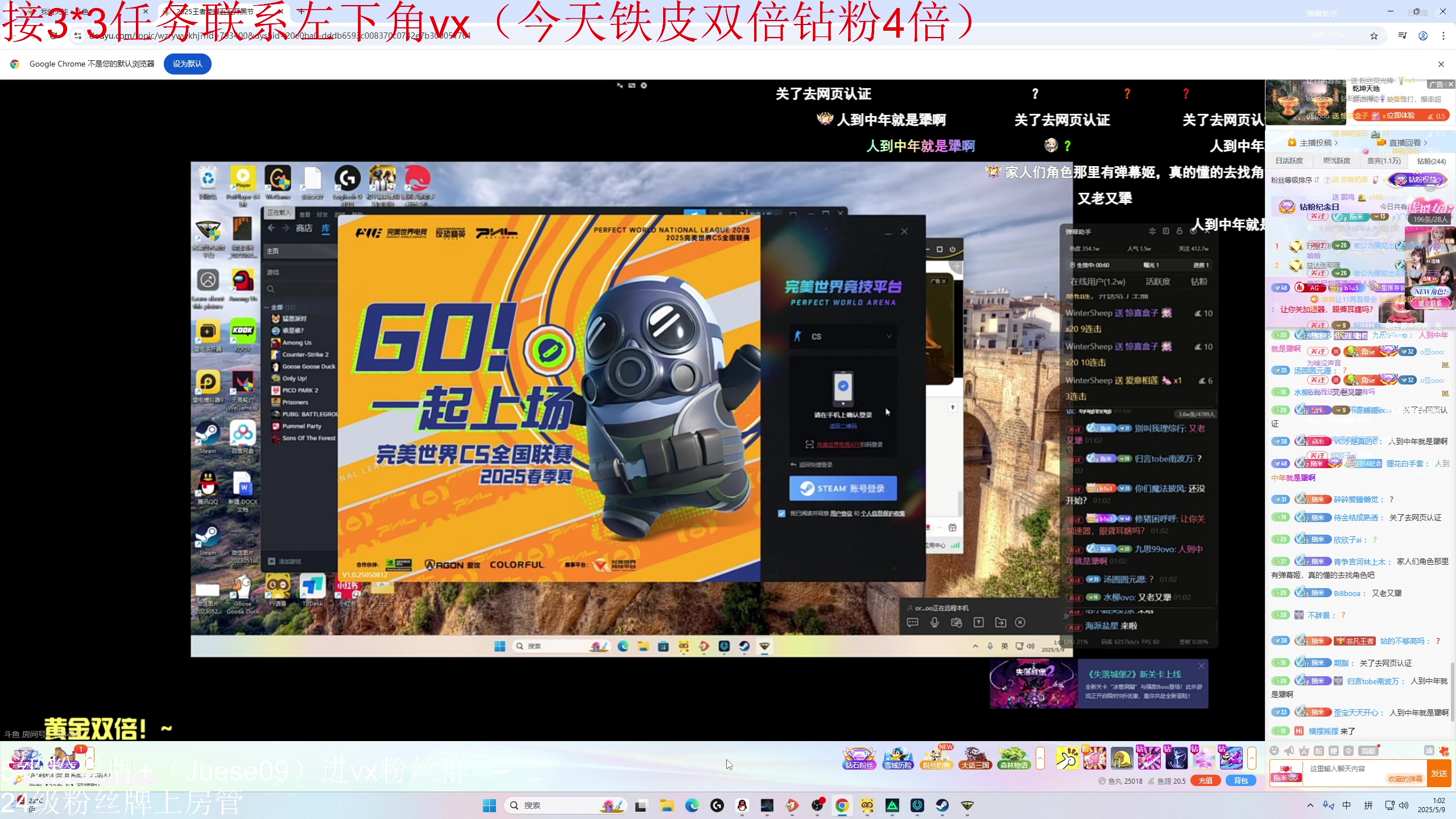
Task: Click the help question mark beside 粉丝等级排序
Action: pos(1327,180)
